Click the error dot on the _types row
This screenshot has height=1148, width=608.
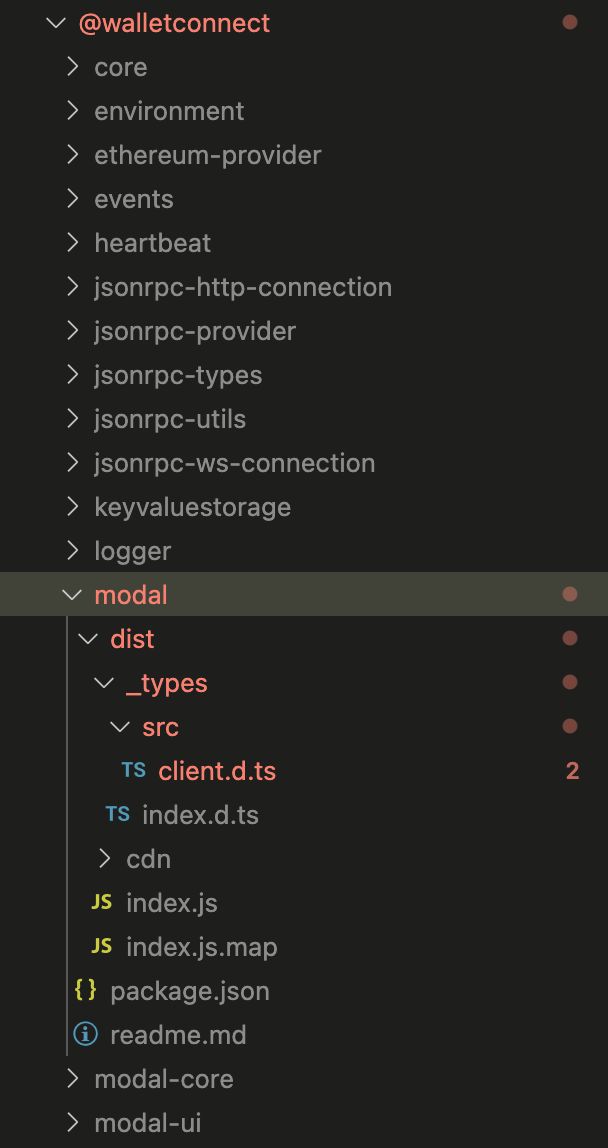point(570,682)
